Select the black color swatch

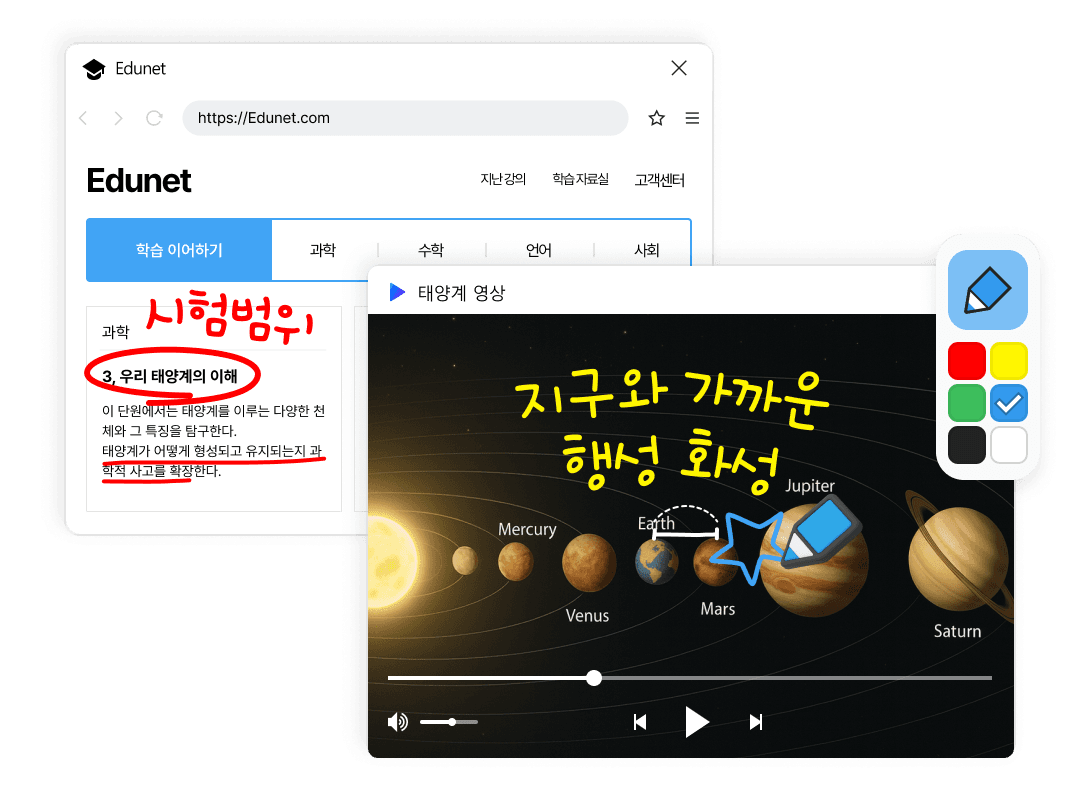point(966,445)
